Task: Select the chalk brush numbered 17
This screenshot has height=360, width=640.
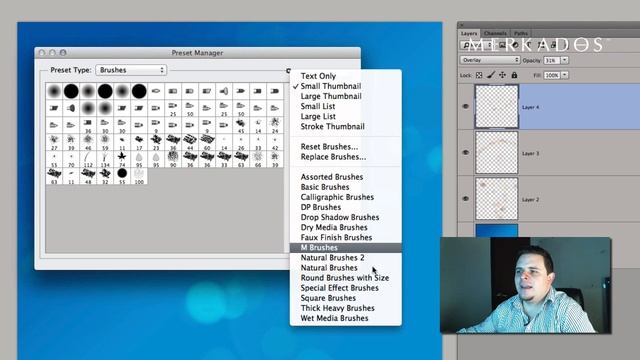Action: [139, 142]
